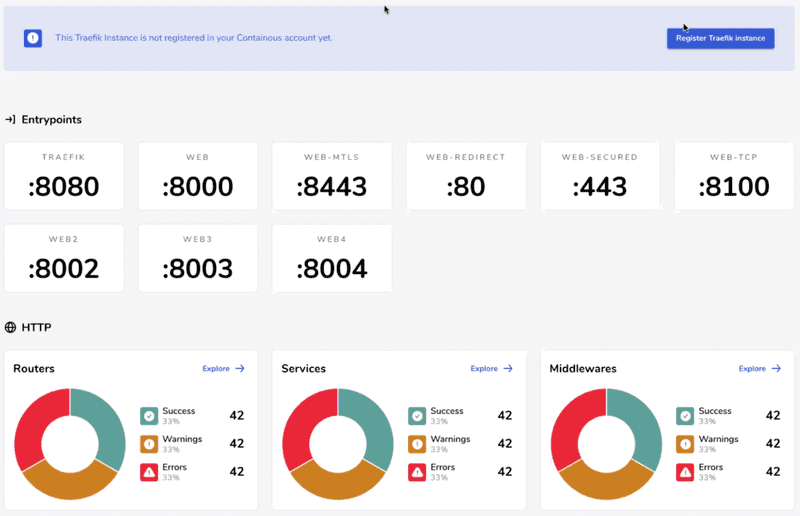This screenshot has height=516, width=800.
Task: Click the HTTP globe icon
Action: [10, 327]
